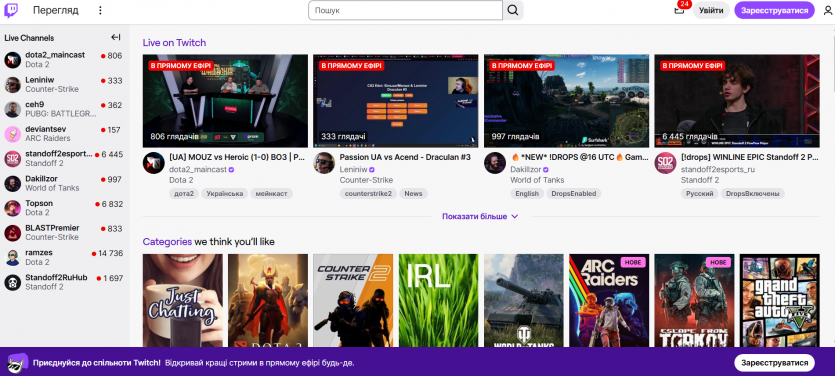835x376 pixels.
Task: Open BLASTPremier avatar in sidebar
Action: 13,232
